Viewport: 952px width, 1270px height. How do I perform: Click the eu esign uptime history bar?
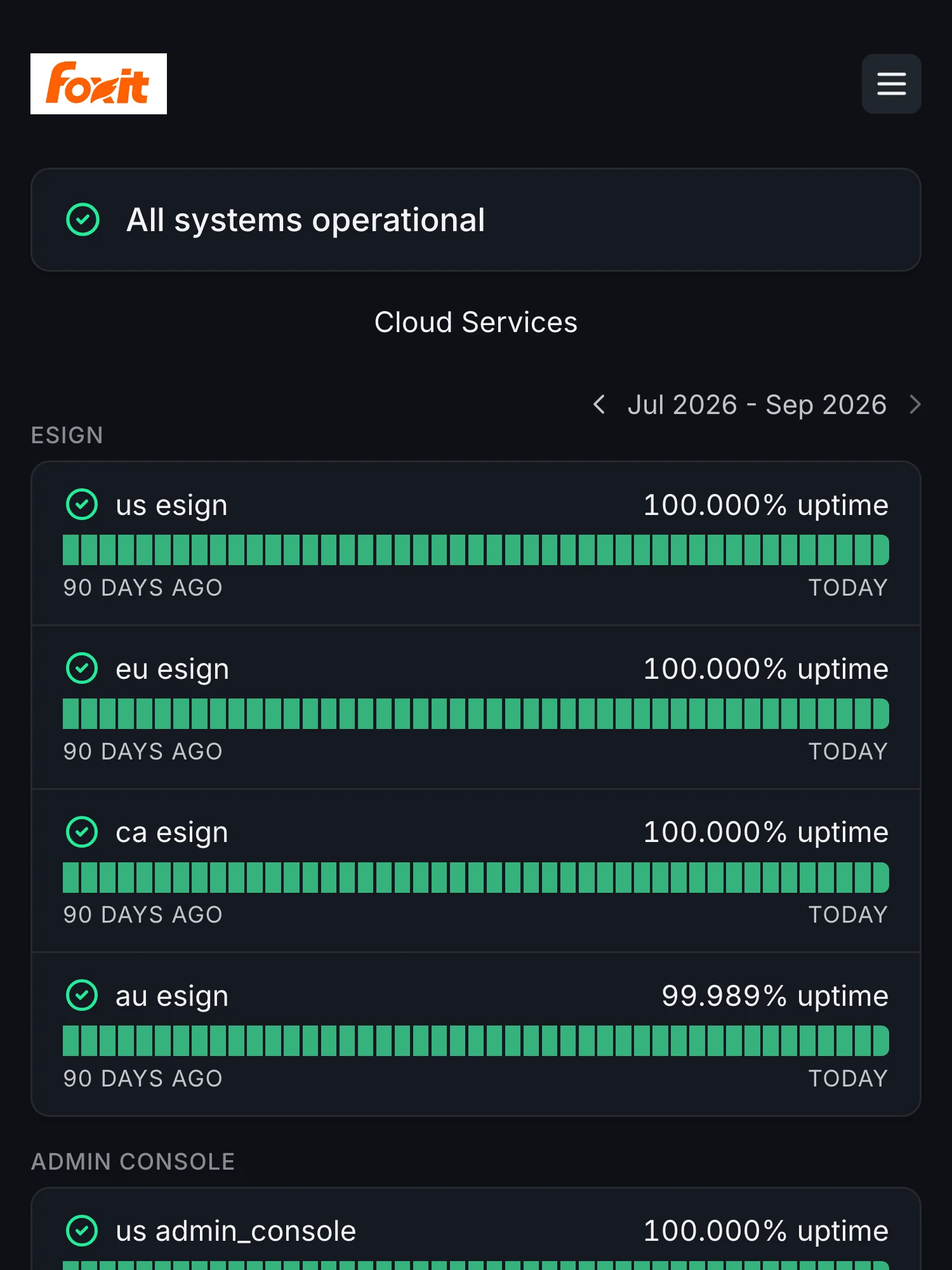(476, 714)
